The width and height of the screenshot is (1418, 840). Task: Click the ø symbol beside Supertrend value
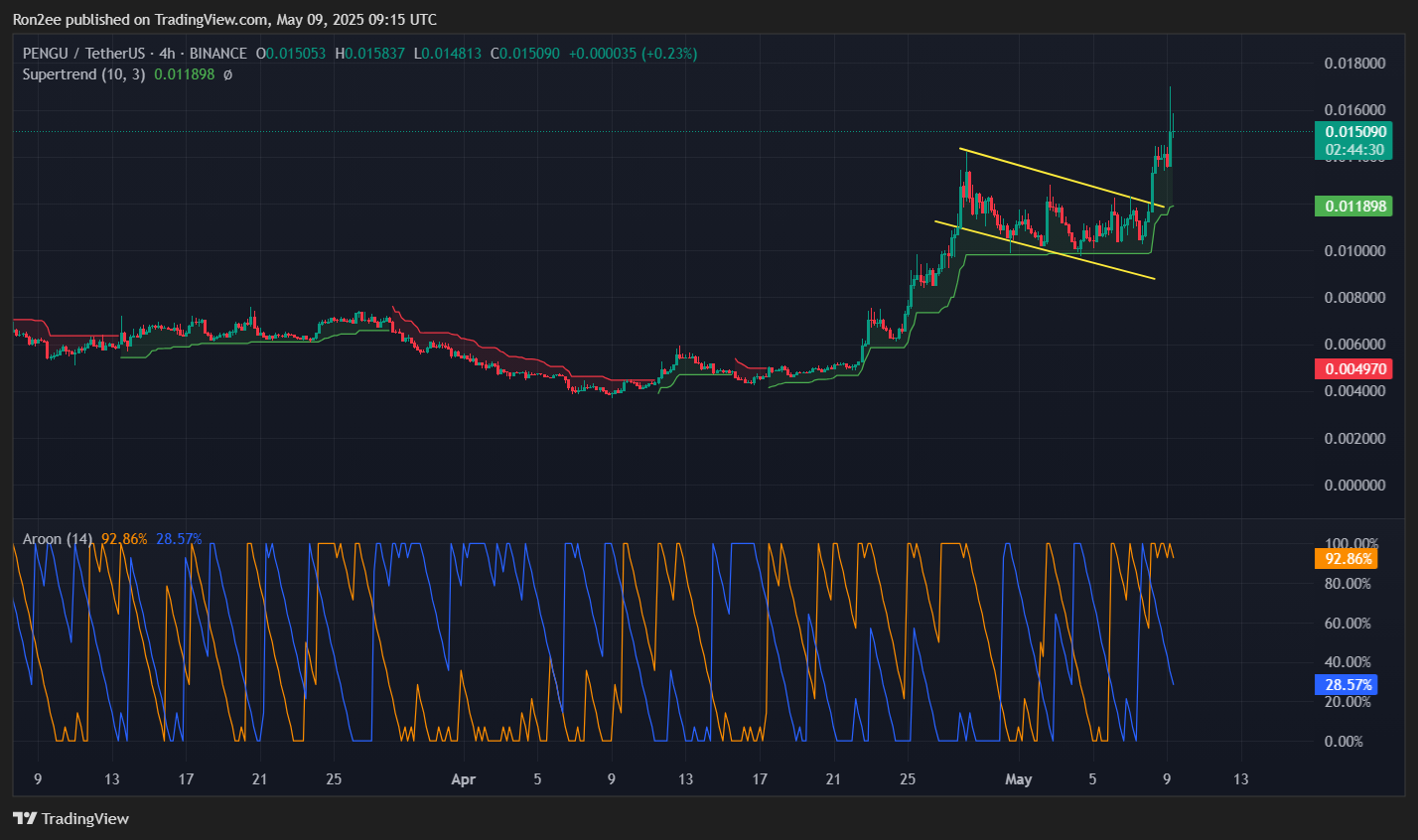[227, 74]
